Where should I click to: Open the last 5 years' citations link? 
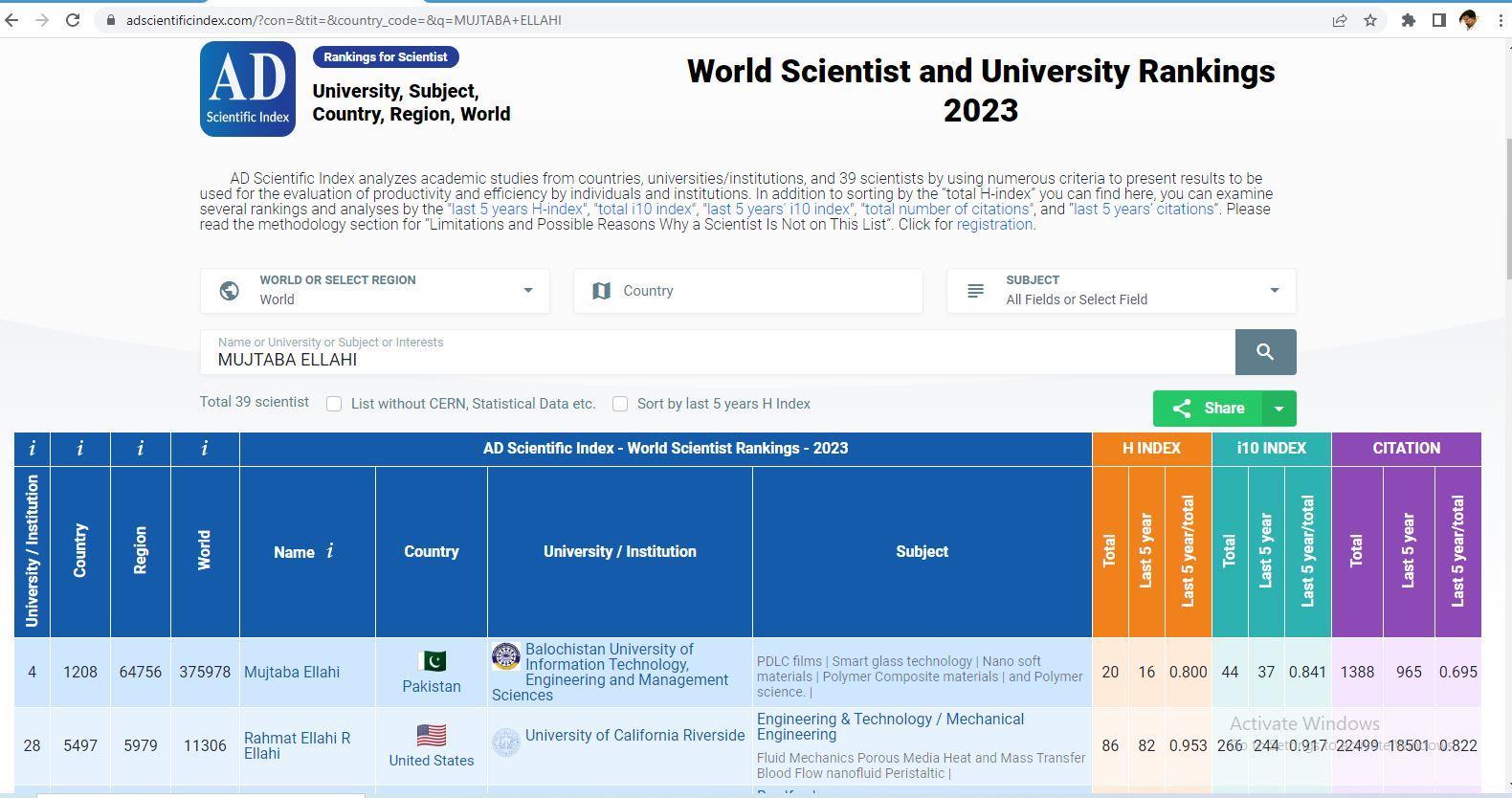1145,209
